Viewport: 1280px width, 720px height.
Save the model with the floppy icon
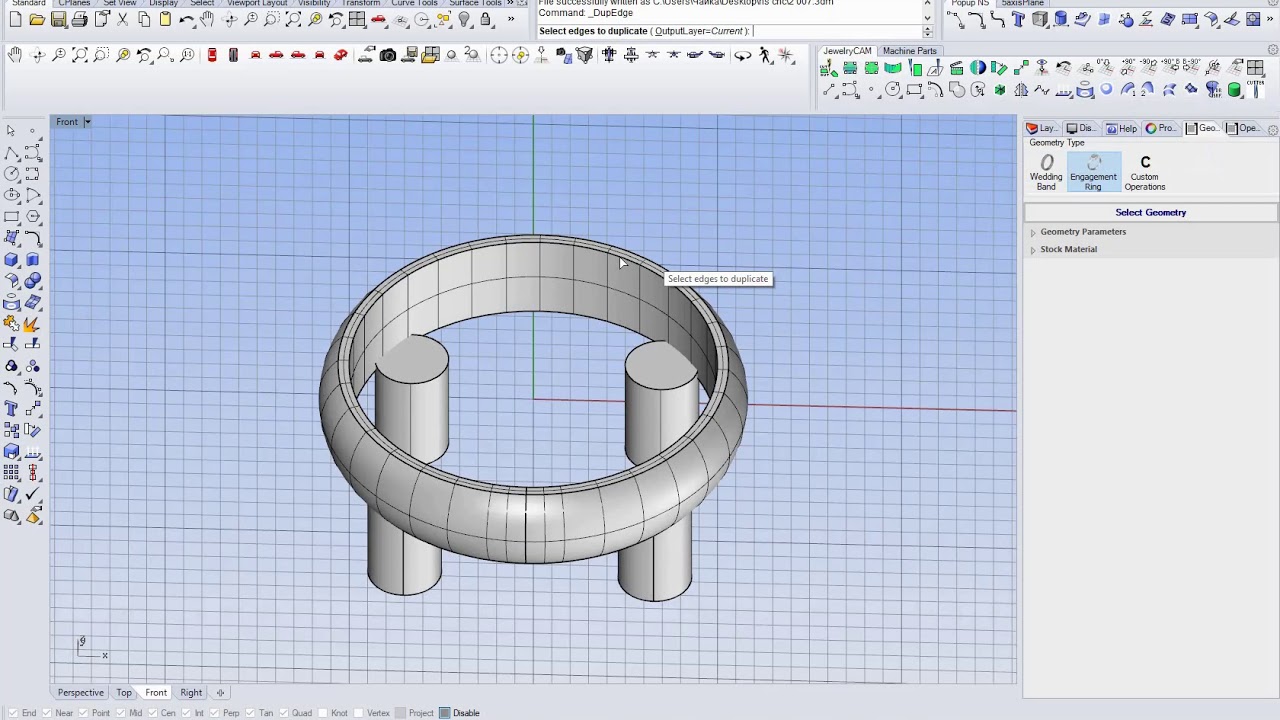pyautogui.click(x=58, y=20)
